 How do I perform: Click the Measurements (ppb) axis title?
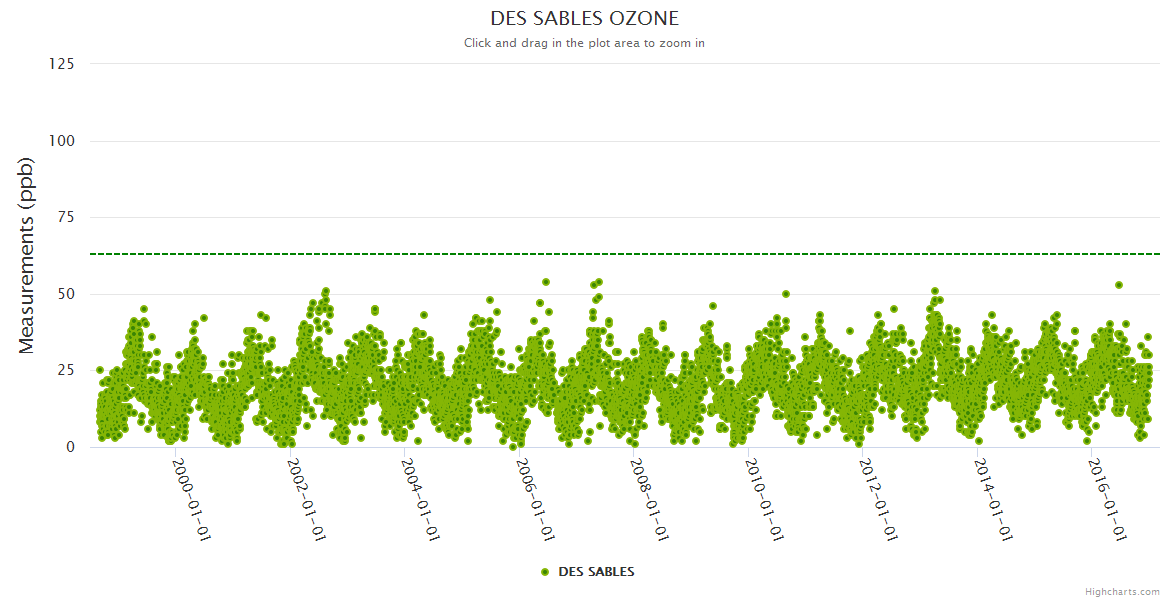point(27,255)
